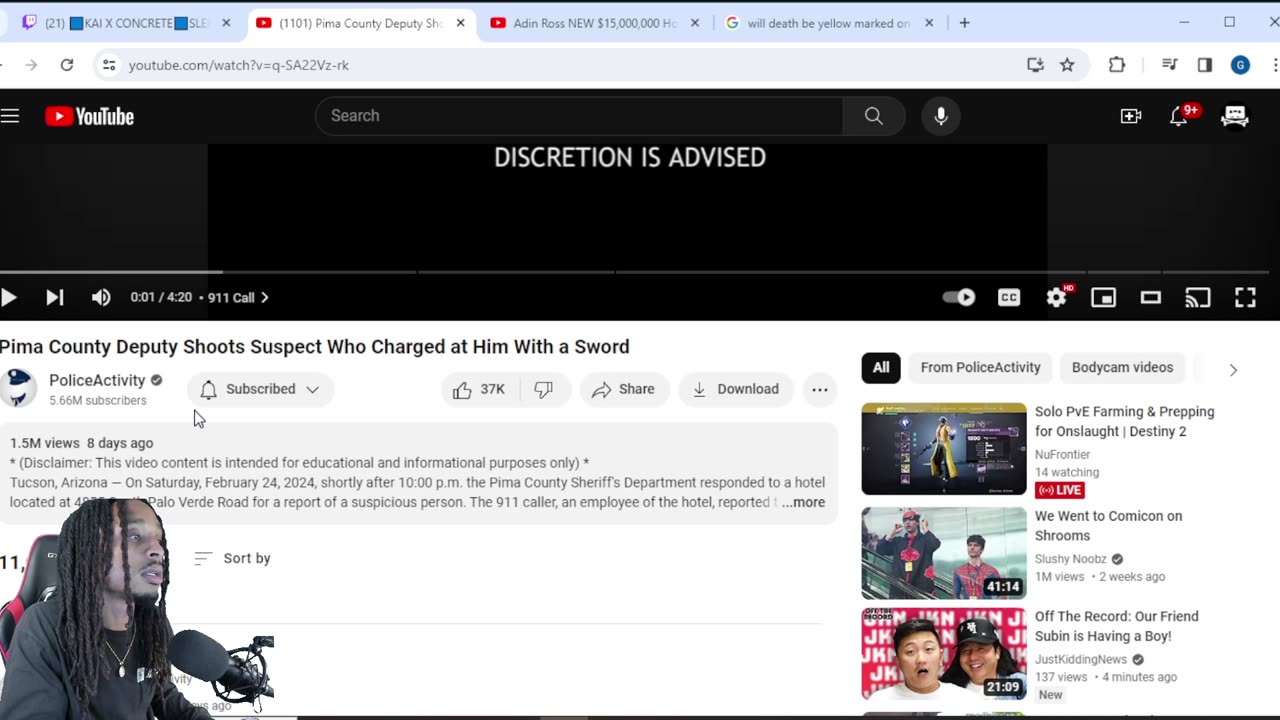Visit the Slushy Noobz channel

point(1071,559)
